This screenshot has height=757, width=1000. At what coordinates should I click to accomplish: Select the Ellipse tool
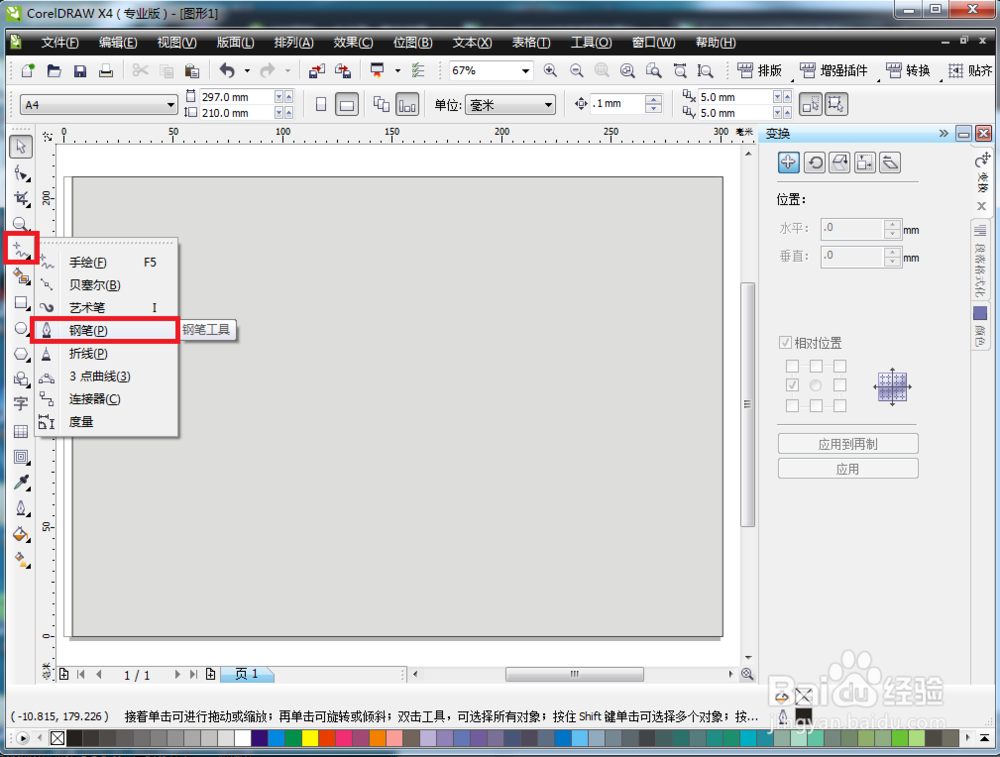[x=21, y=328]
